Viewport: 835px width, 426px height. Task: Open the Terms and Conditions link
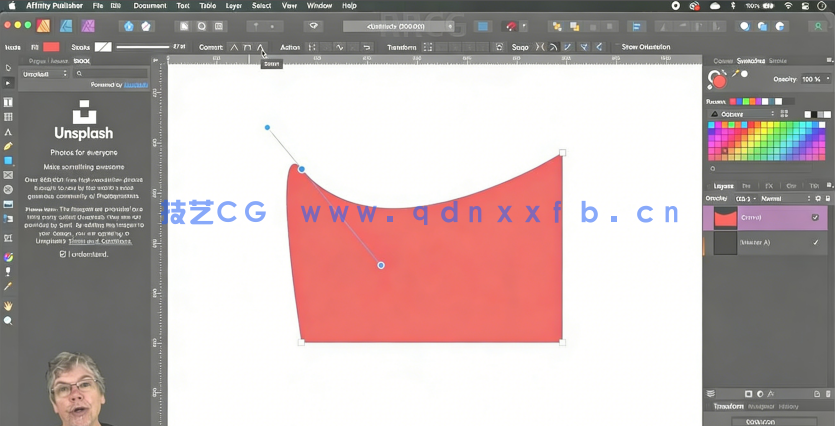click(115, 241)
